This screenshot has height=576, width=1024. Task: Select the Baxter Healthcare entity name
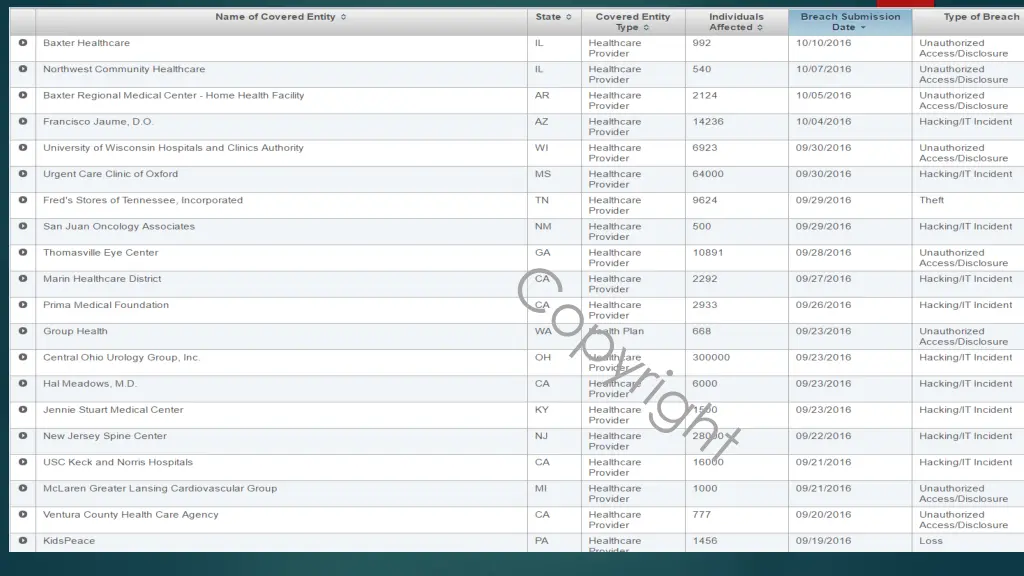tap(86, 42)
